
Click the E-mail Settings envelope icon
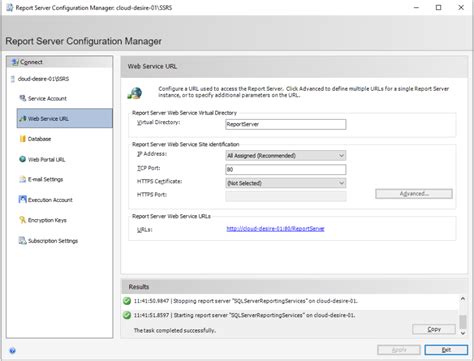[x=22, y=179]
